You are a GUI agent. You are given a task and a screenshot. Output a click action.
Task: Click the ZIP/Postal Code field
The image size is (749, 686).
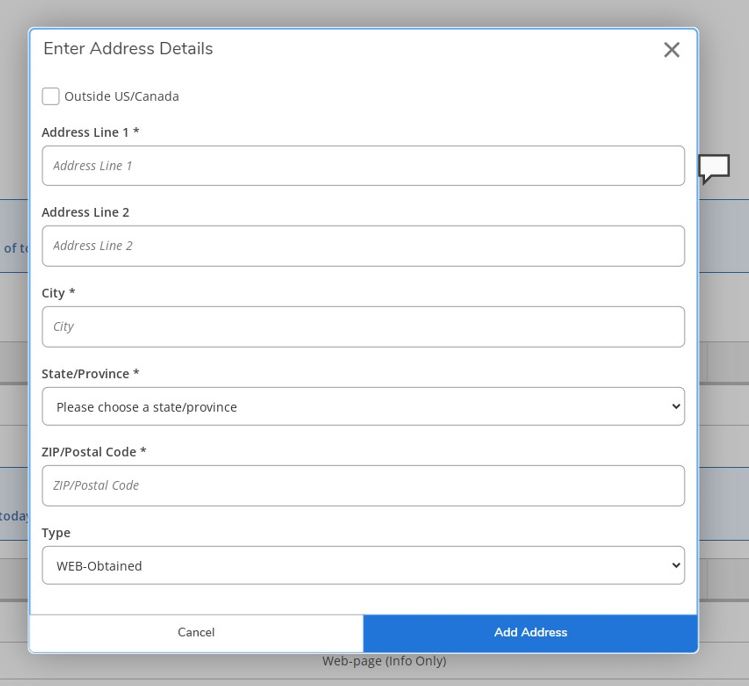tap(363, 486)
